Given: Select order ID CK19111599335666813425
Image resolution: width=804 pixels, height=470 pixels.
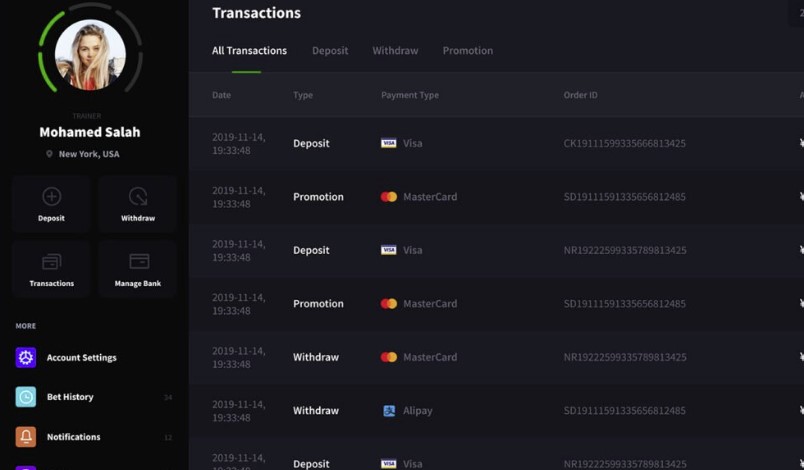Looking at the screenshot, I should [x=625, y=144].
